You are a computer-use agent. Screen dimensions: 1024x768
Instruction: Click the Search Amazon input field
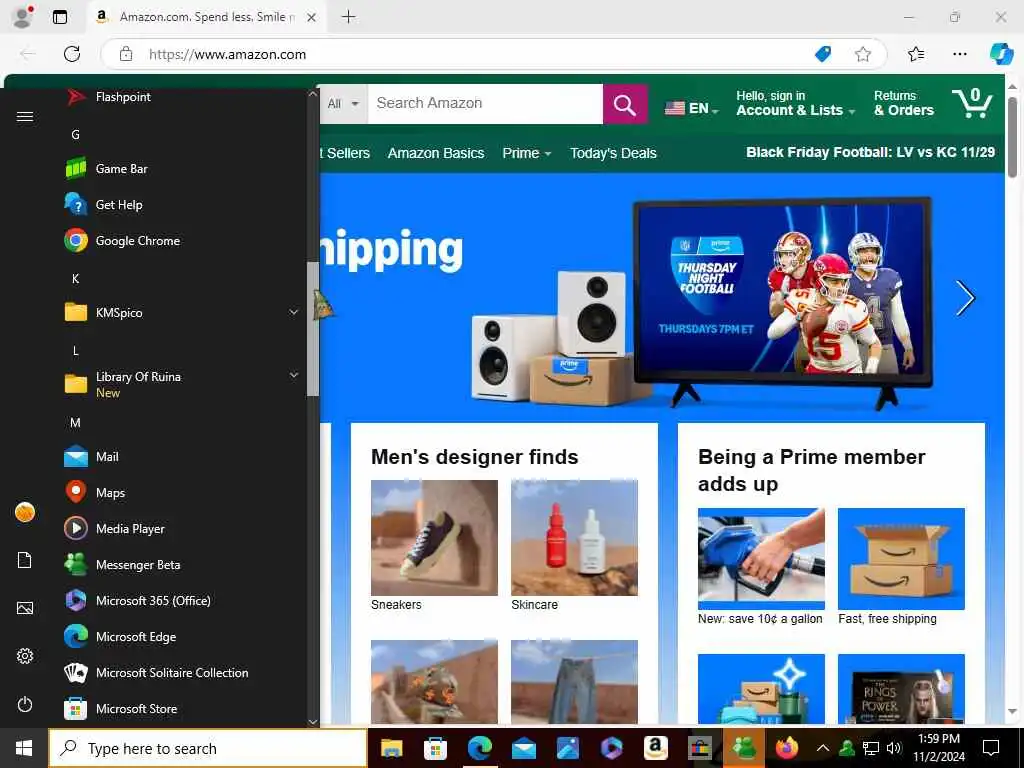[485, 104]
